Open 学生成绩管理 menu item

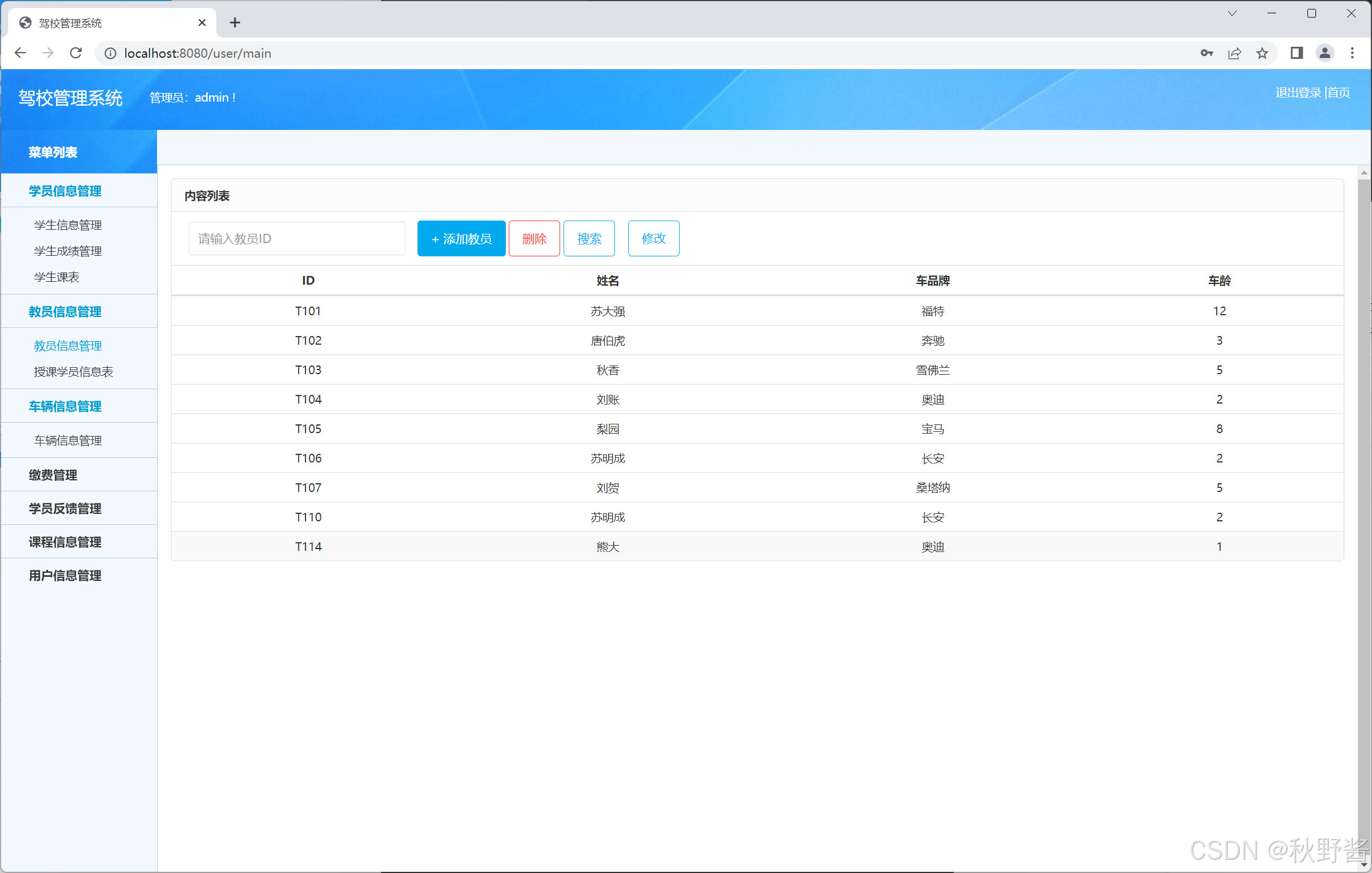tap(68, 251)
